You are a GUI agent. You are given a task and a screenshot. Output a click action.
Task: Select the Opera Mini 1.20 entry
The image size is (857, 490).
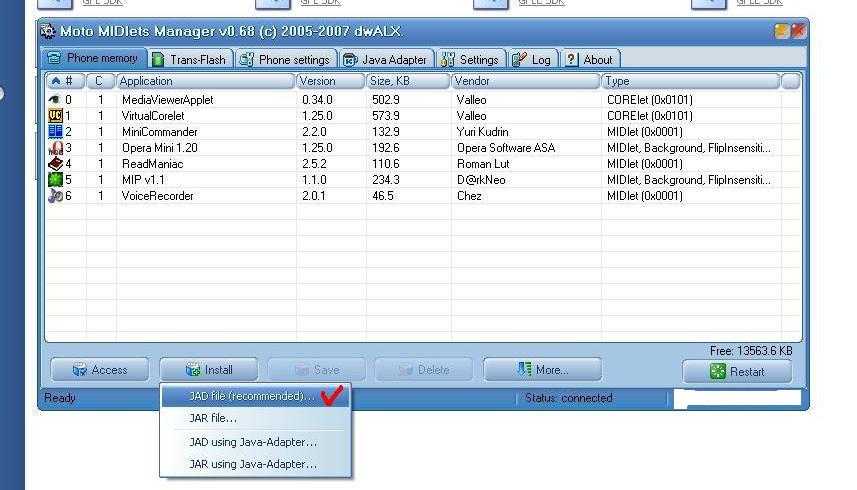(x=160, y=147)
